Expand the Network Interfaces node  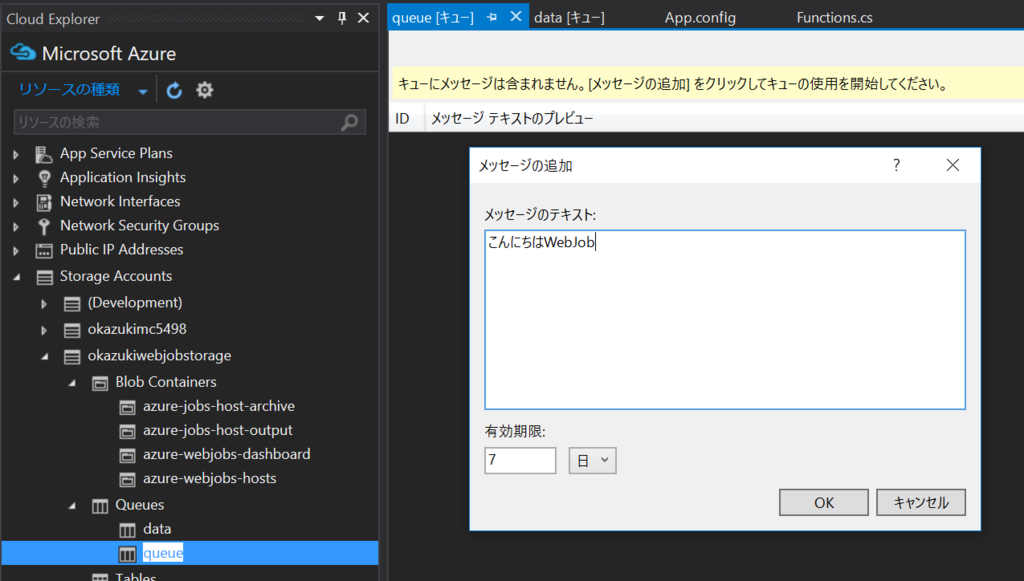16,202
